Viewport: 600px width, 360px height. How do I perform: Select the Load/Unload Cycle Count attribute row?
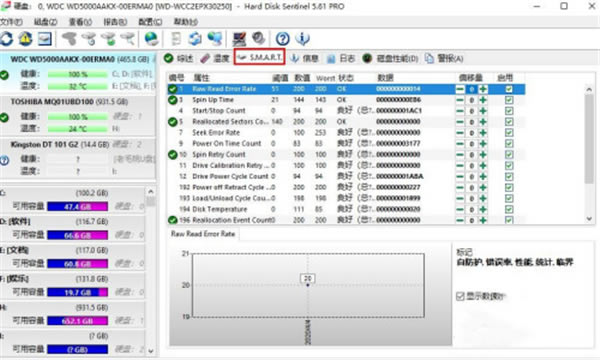[x=346, y=198]
